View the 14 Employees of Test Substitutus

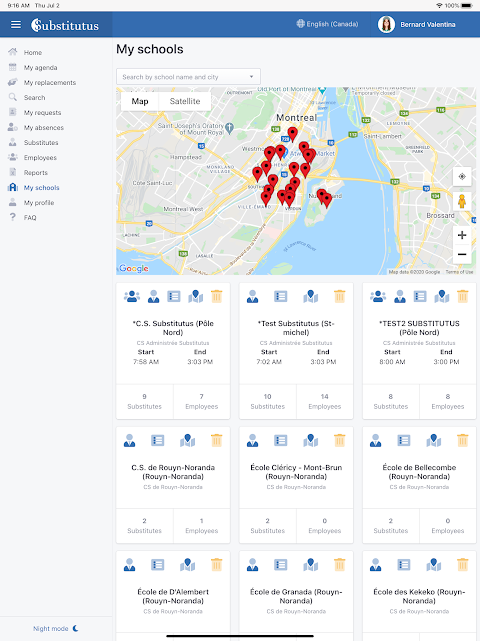[x=325, y=401]
